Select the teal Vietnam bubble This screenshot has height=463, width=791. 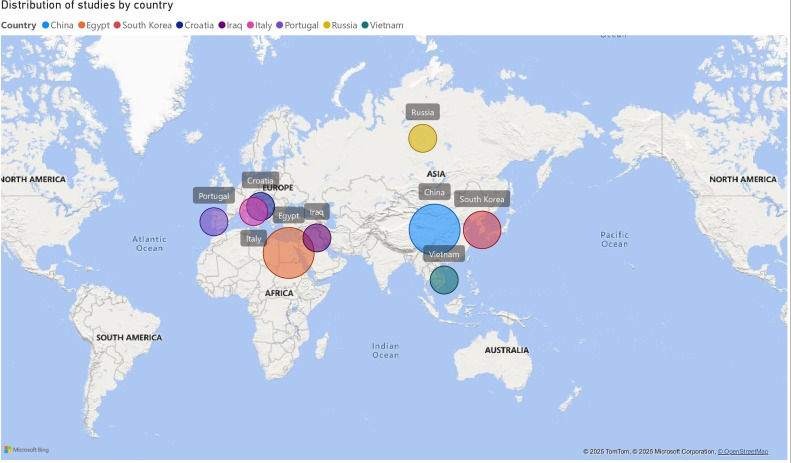[444, 280]
